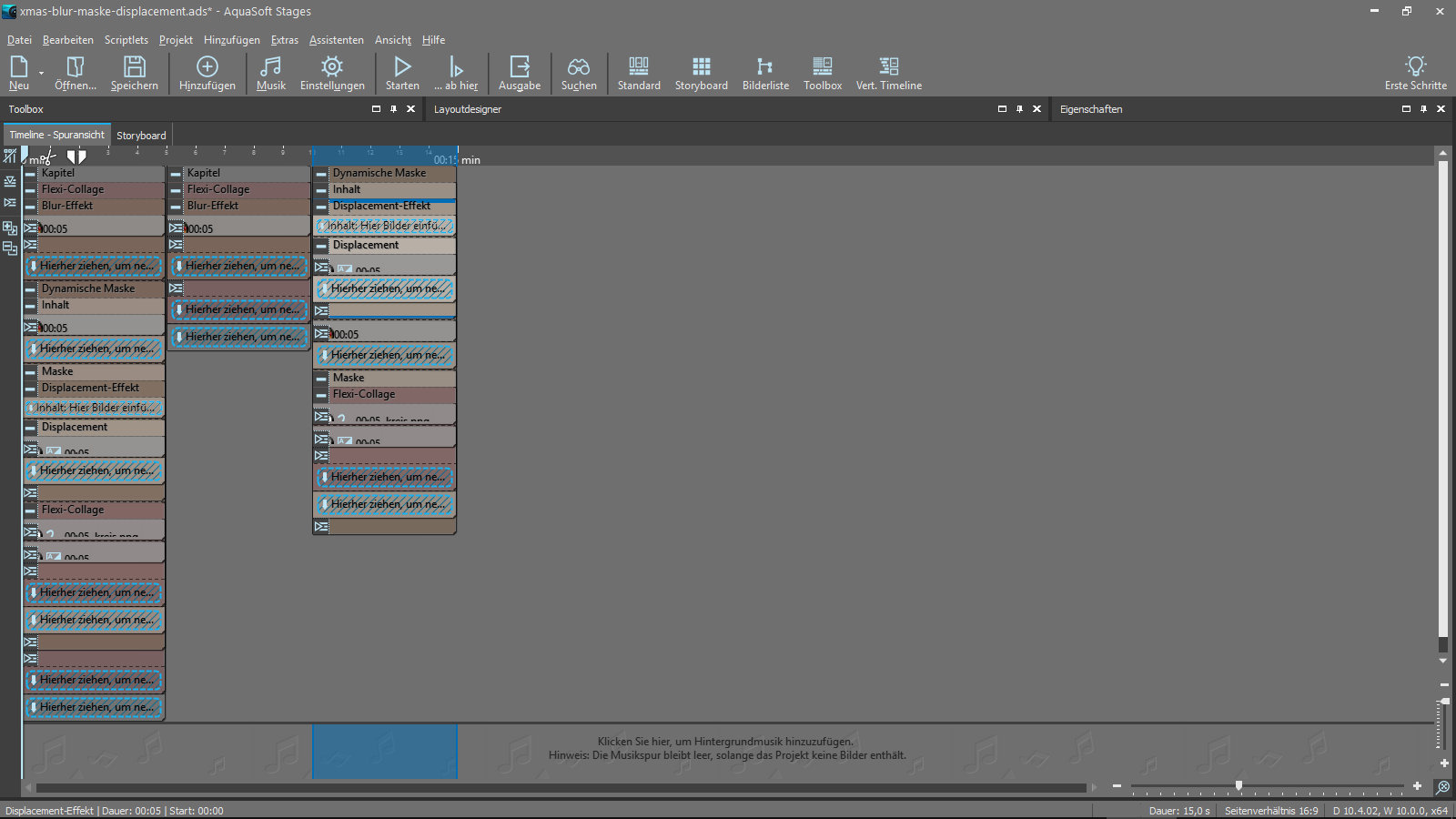Select the scissors cut tool on timeline ruler
This screenshot has width=1456, height=819.
pos(48,157)
